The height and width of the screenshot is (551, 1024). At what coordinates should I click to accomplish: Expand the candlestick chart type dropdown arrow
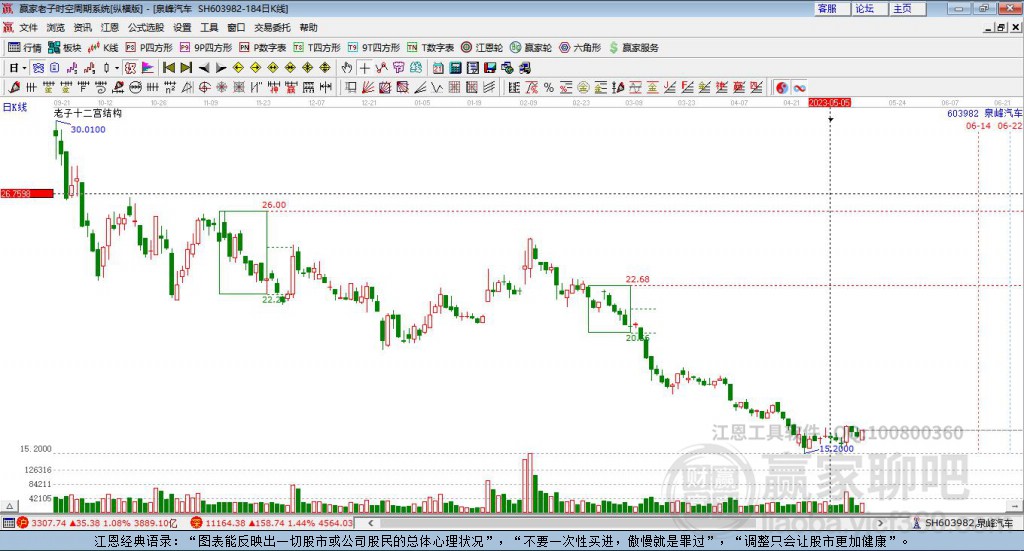tap(117, 68)
